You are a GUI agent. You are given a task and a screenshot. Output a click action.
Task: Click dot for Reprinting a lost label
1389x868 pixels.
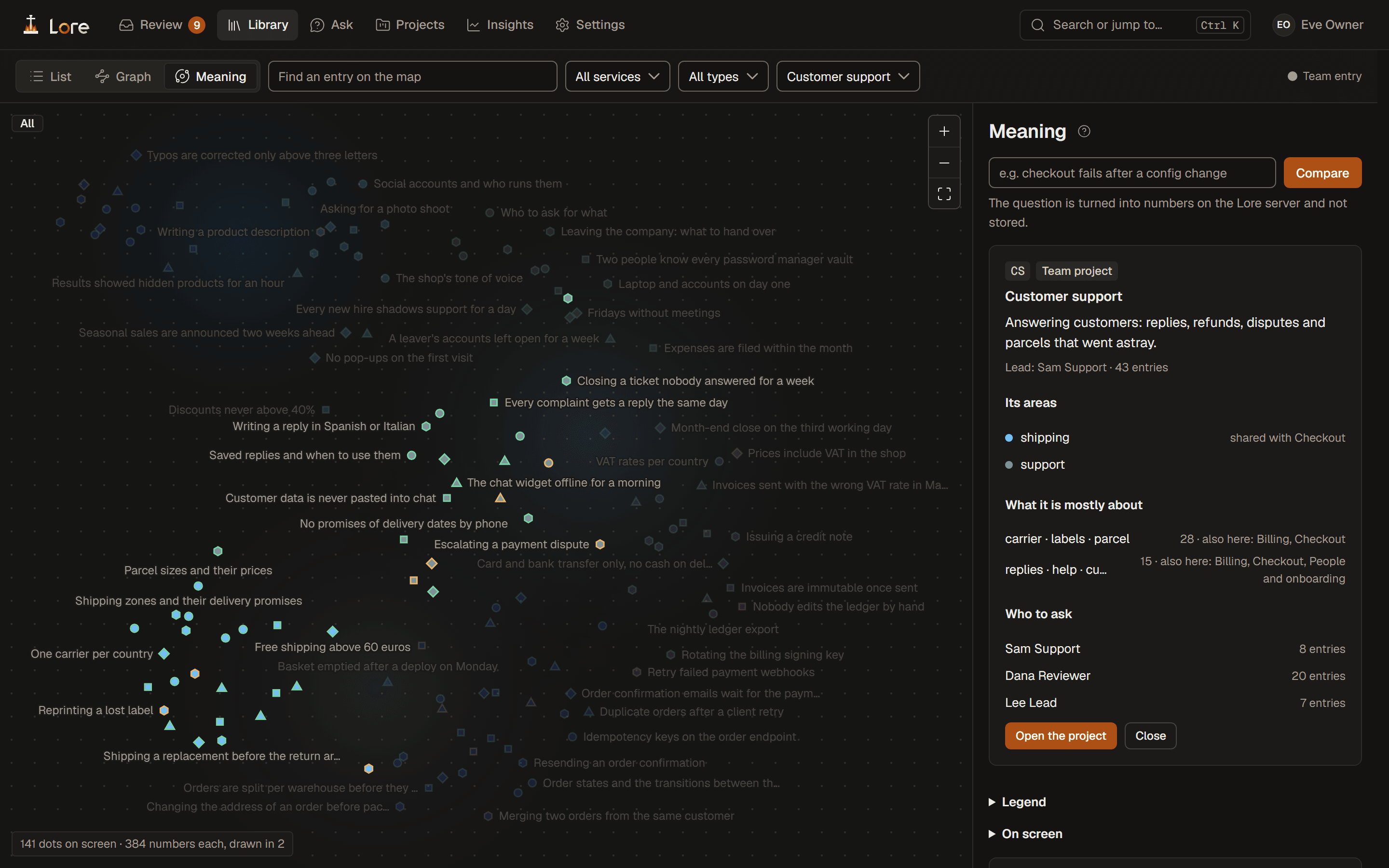point(164,710)
